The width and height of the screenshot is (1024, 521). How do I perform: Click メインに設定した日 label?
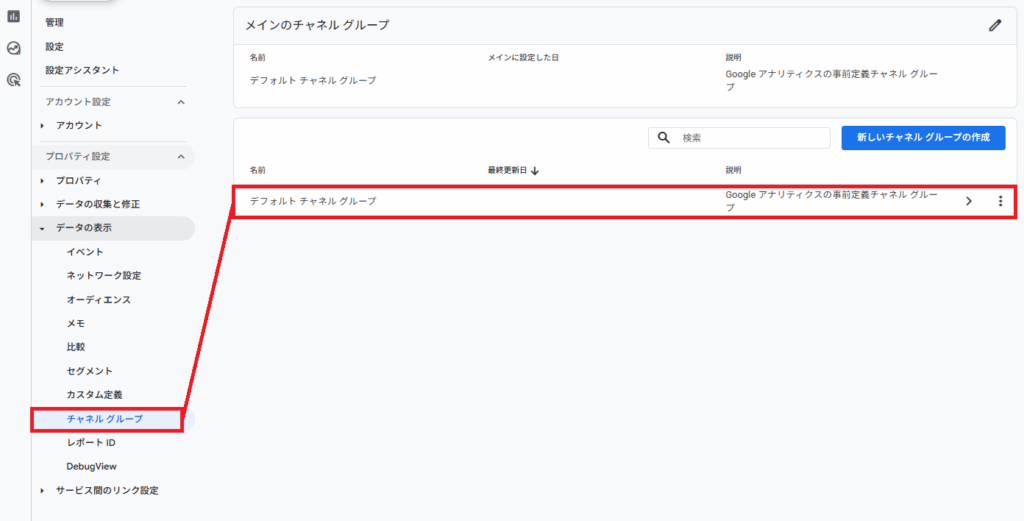tap(523, 58)
